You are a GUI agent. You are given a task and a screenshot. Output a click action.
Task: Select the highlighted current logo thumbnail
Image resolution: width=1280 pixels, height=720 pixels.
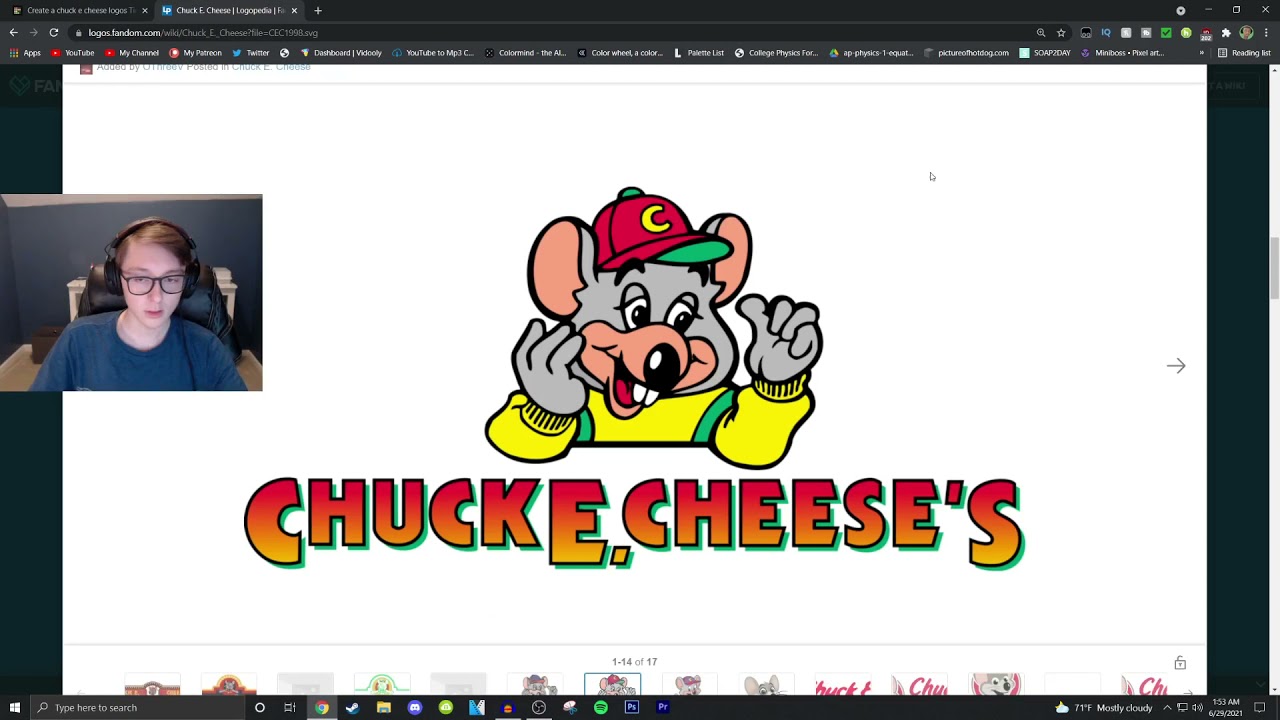612,684
